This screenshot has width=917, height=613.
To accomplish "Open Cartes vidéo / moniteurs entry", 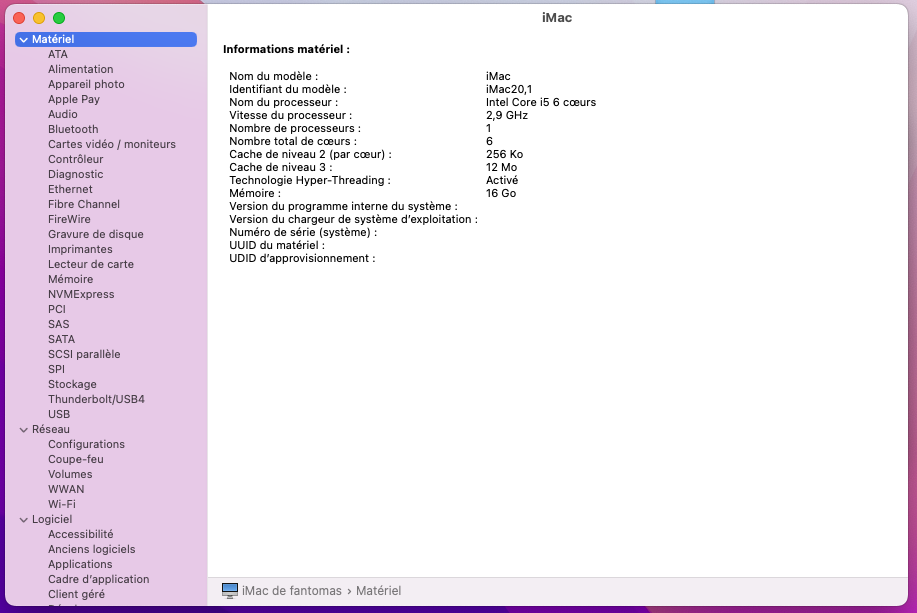I will [x=112, y=144].
